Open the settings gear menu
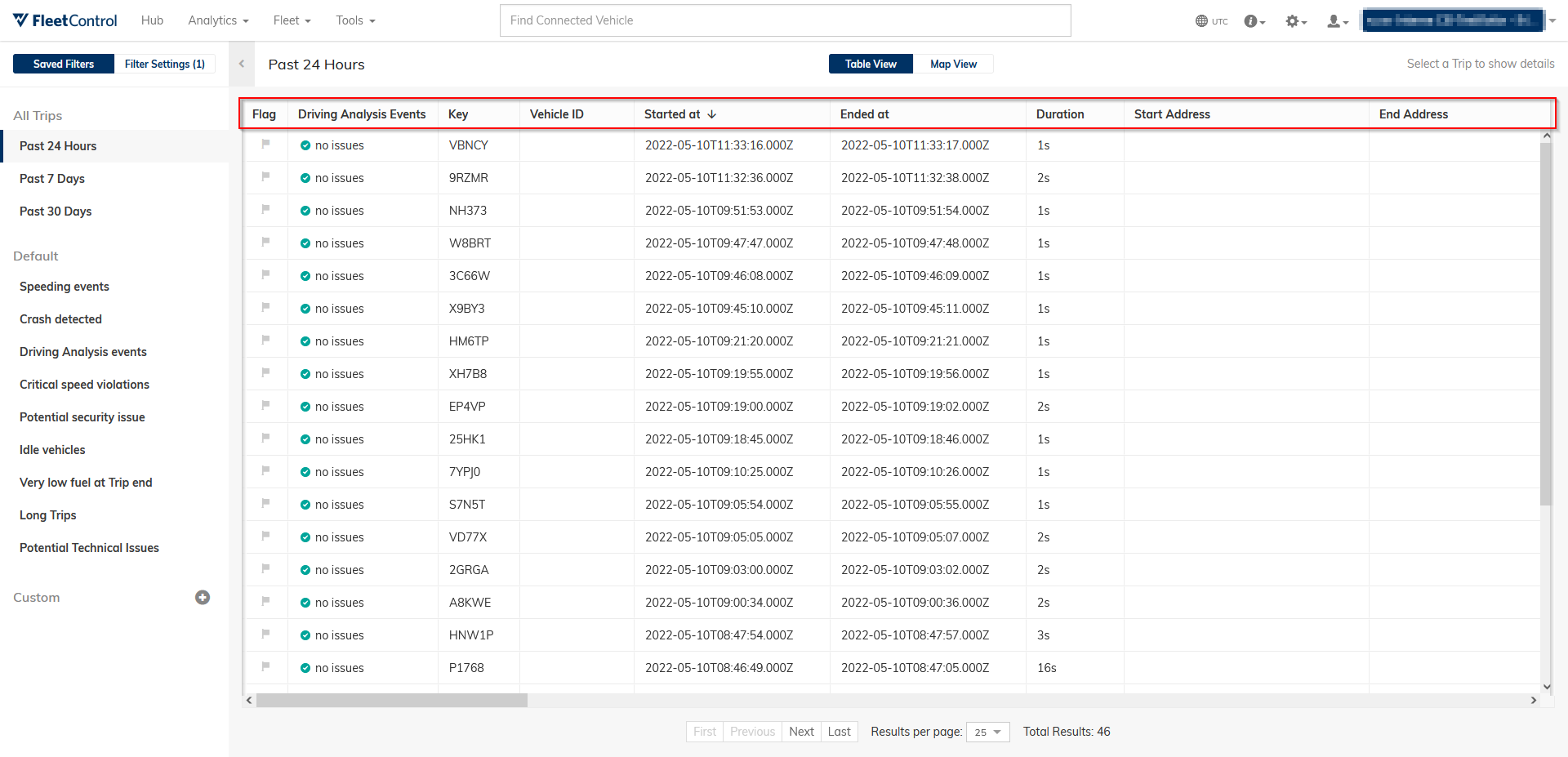The width and height of the screenshot is (1568, 757). pyautogui.click(x=1296, y=21)
